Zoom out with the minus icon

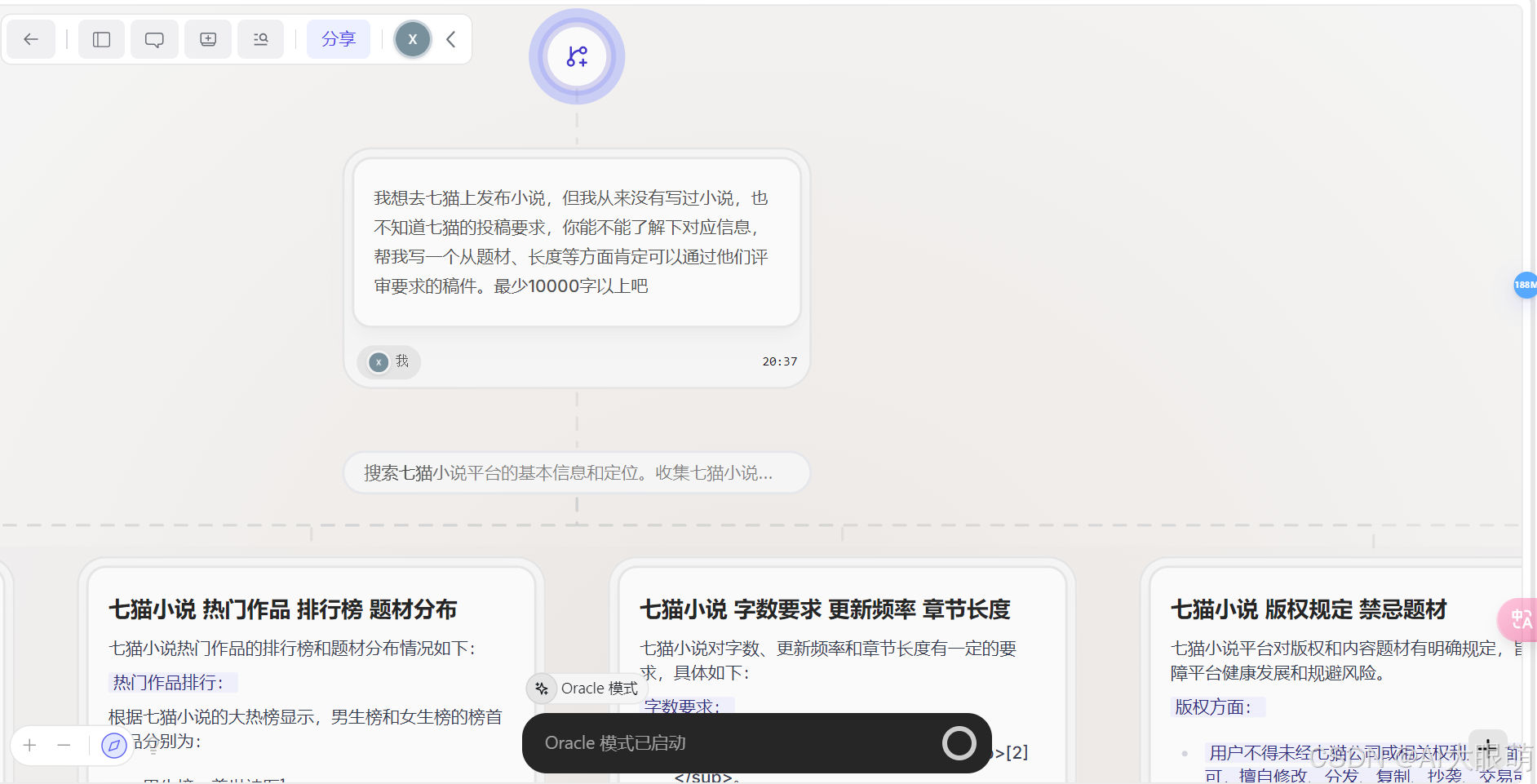coord(64,745)
